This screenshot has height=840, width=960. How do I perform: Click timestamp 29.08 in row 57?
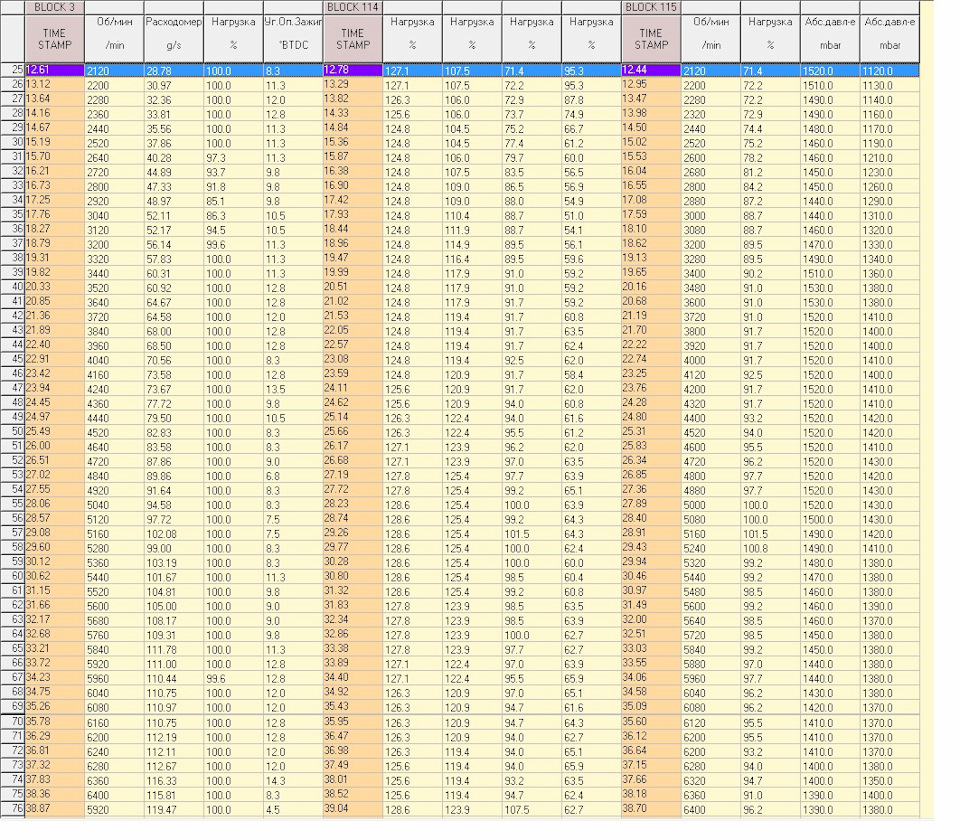click(54, 533)
